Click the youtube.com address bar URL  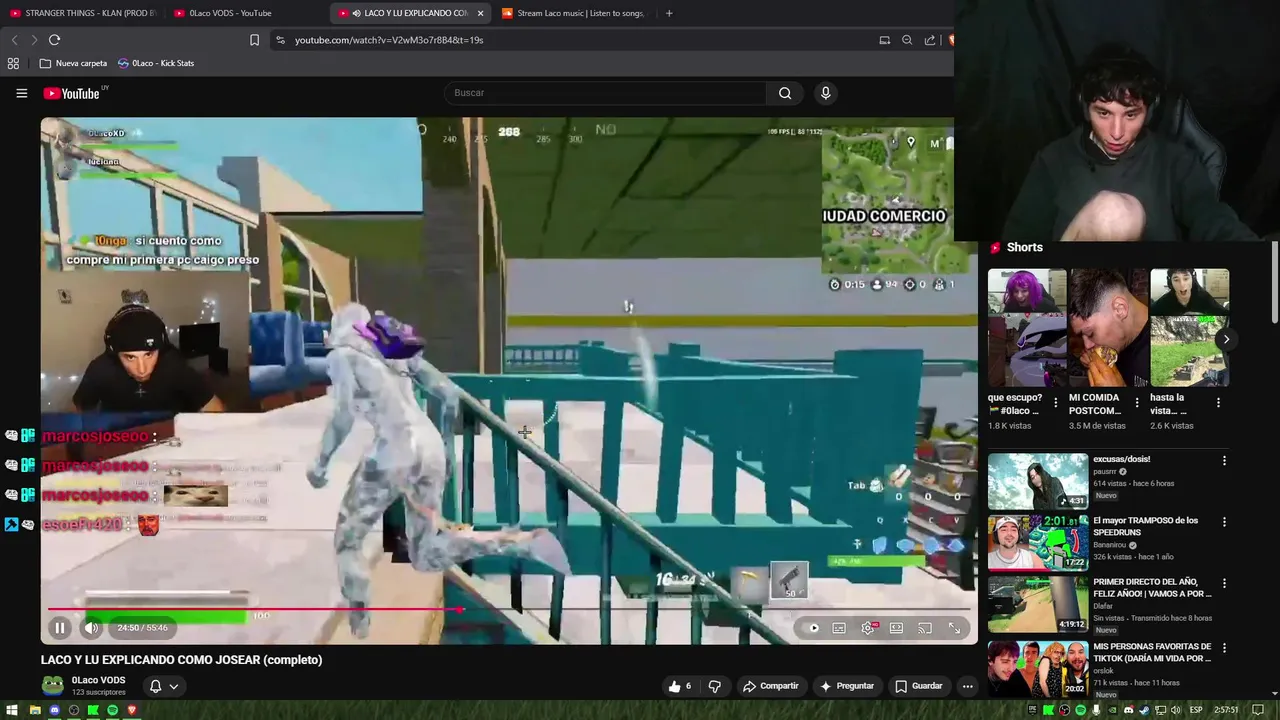tap(389, 40)
